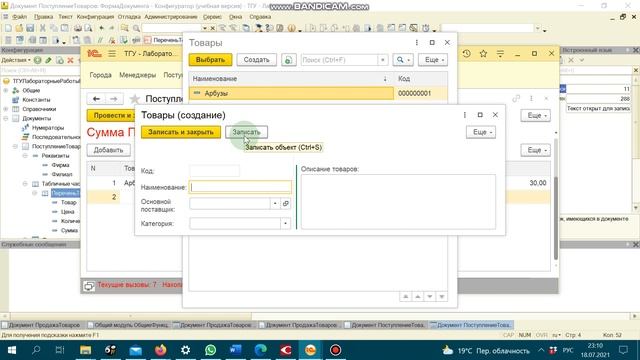
Task: Open the Отладка menu
Action: (x=129, y=17)
